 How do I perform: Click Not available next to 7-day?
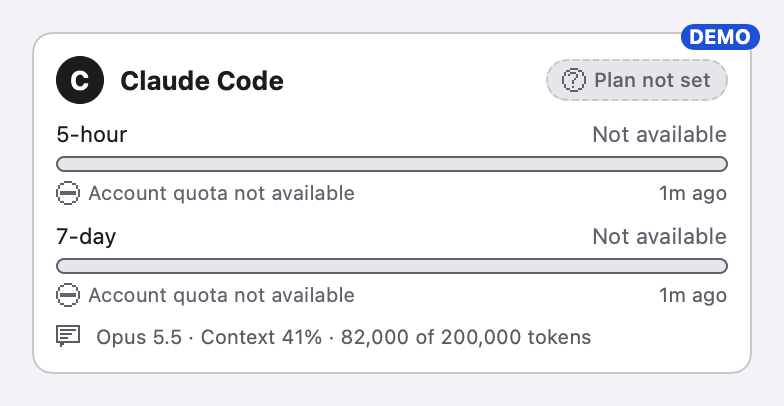click(660, 236)
